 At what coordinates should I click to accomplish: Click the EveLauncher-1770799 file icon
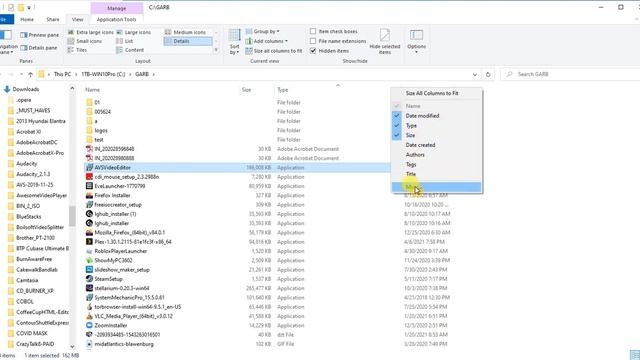point(89,186)
